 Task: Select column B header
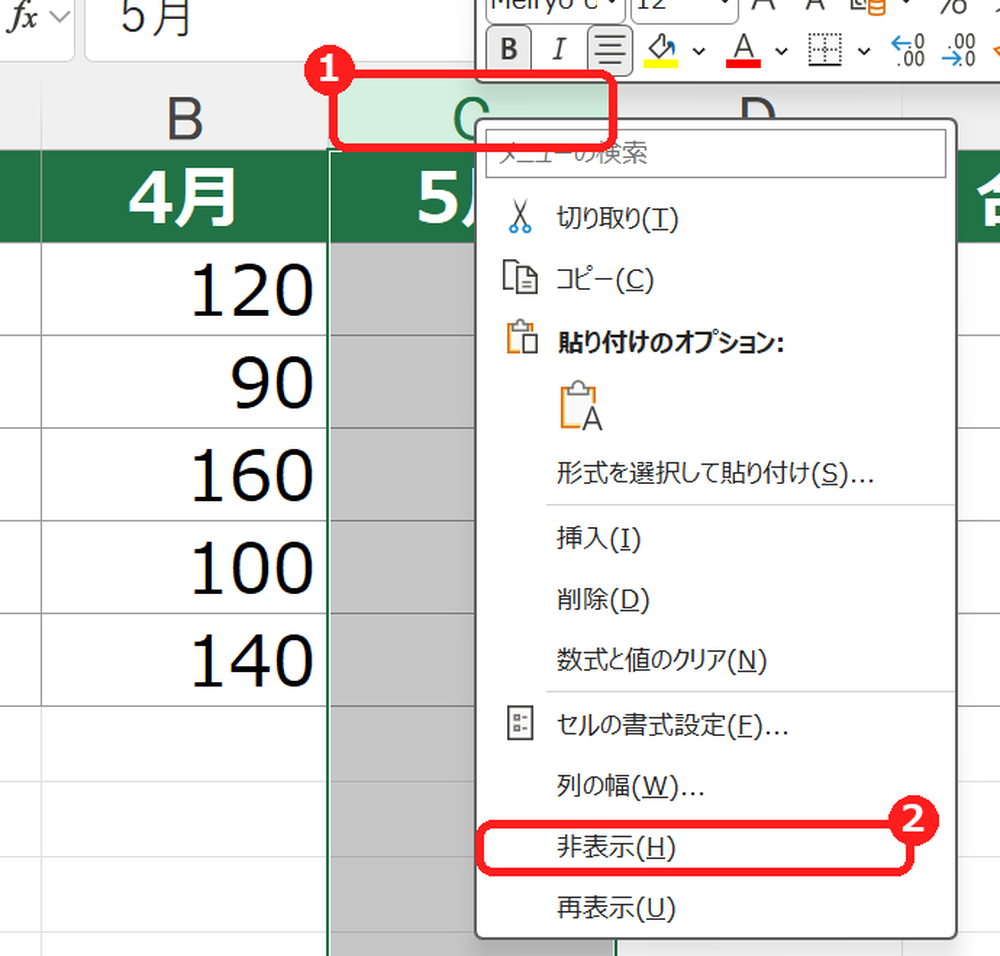click(x=185, y=117)
